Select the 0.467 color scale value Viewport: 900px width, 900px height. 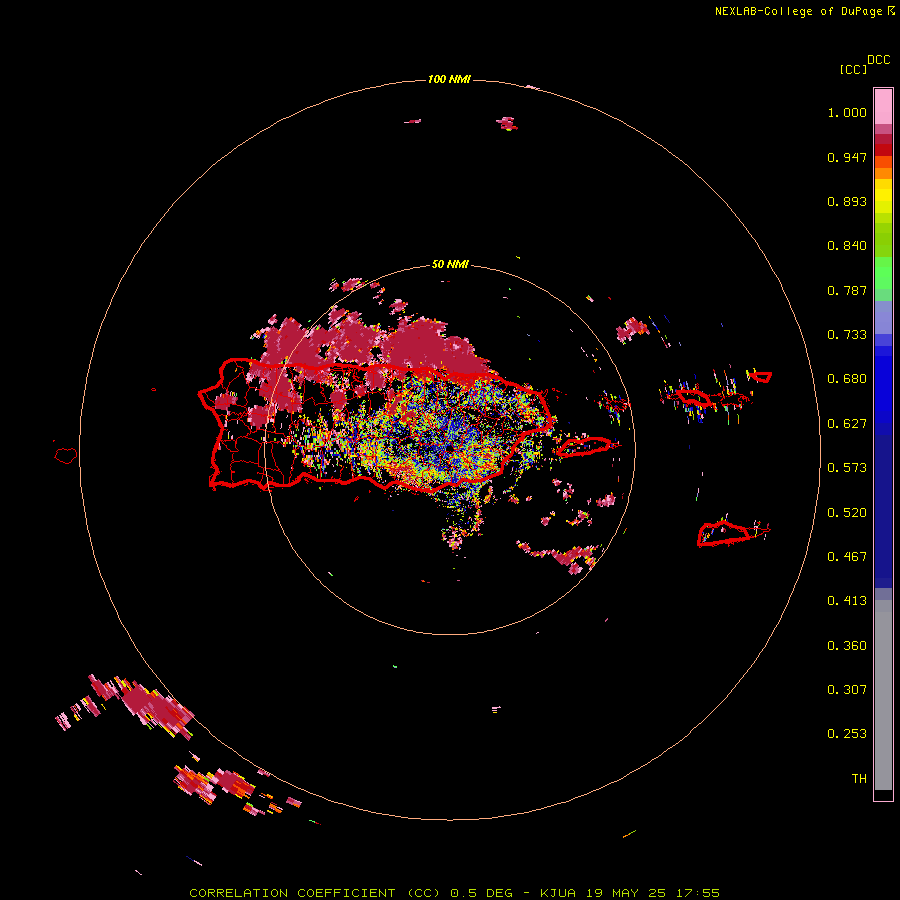click(847, 557)
